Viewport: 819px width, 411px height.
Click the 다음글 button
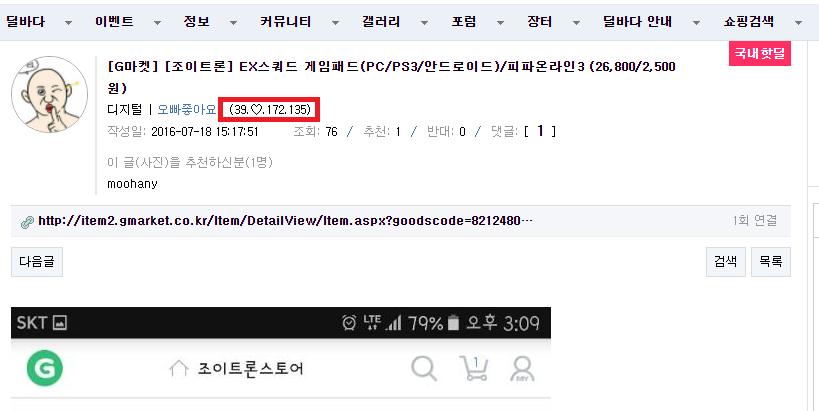(x=37, y=262)
